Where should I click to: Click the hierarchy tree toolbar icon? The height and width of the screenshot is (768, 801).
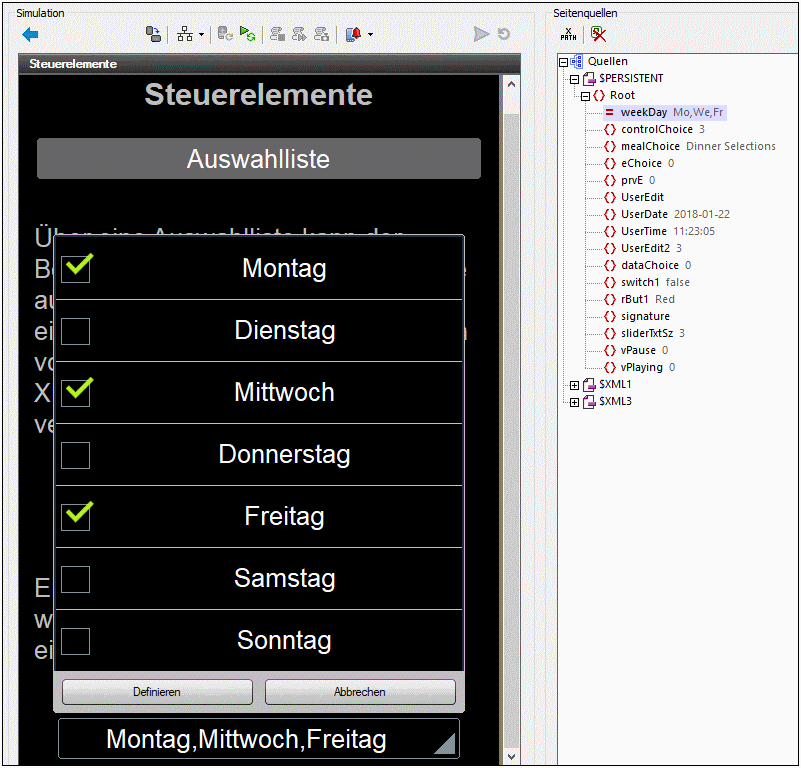[x=185, y=34]
